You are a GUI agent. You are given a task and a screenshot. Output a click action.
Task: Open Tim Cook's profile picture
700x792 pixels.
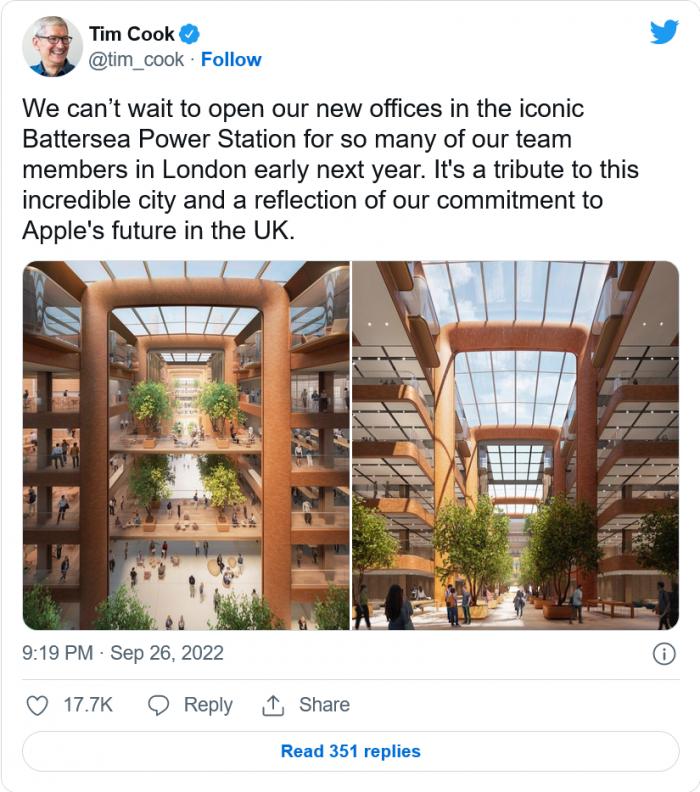point(52,46)
